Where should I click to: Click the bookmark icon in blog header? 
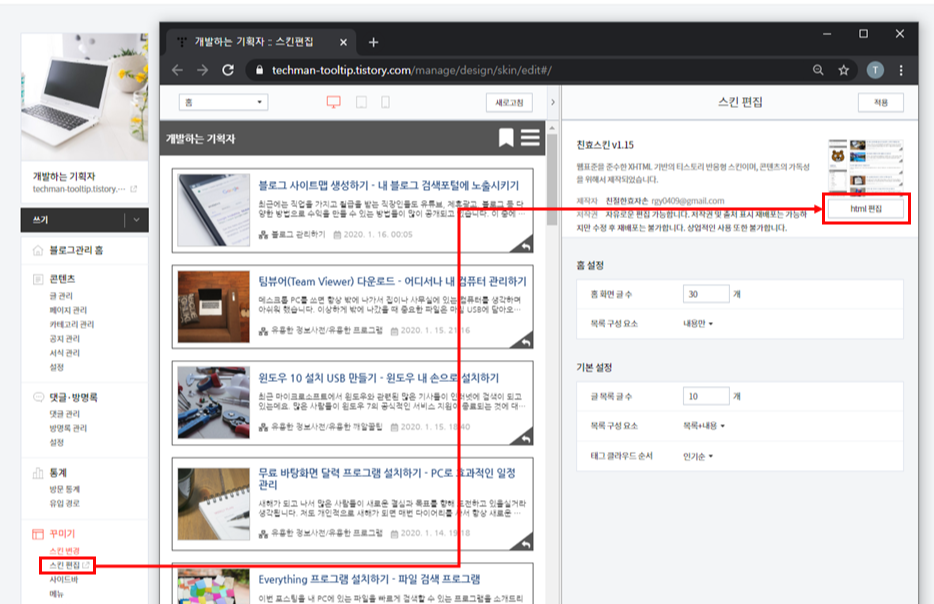click(506, 138)
